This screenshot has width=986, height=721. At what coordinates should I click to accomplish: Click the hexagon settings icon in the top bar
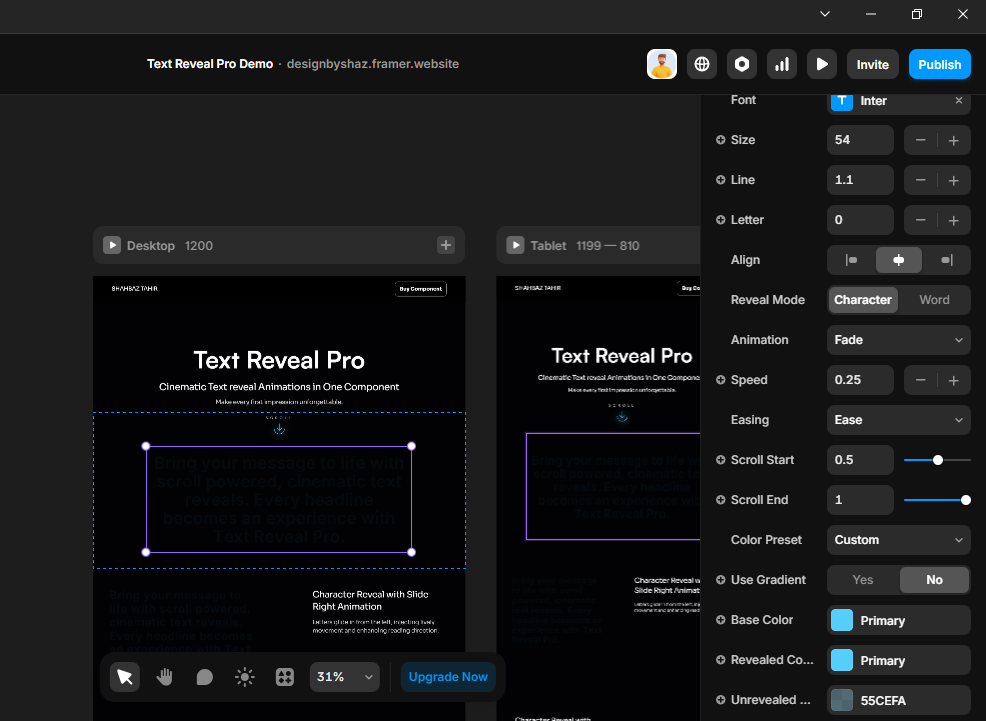click(x=742, y=64)
